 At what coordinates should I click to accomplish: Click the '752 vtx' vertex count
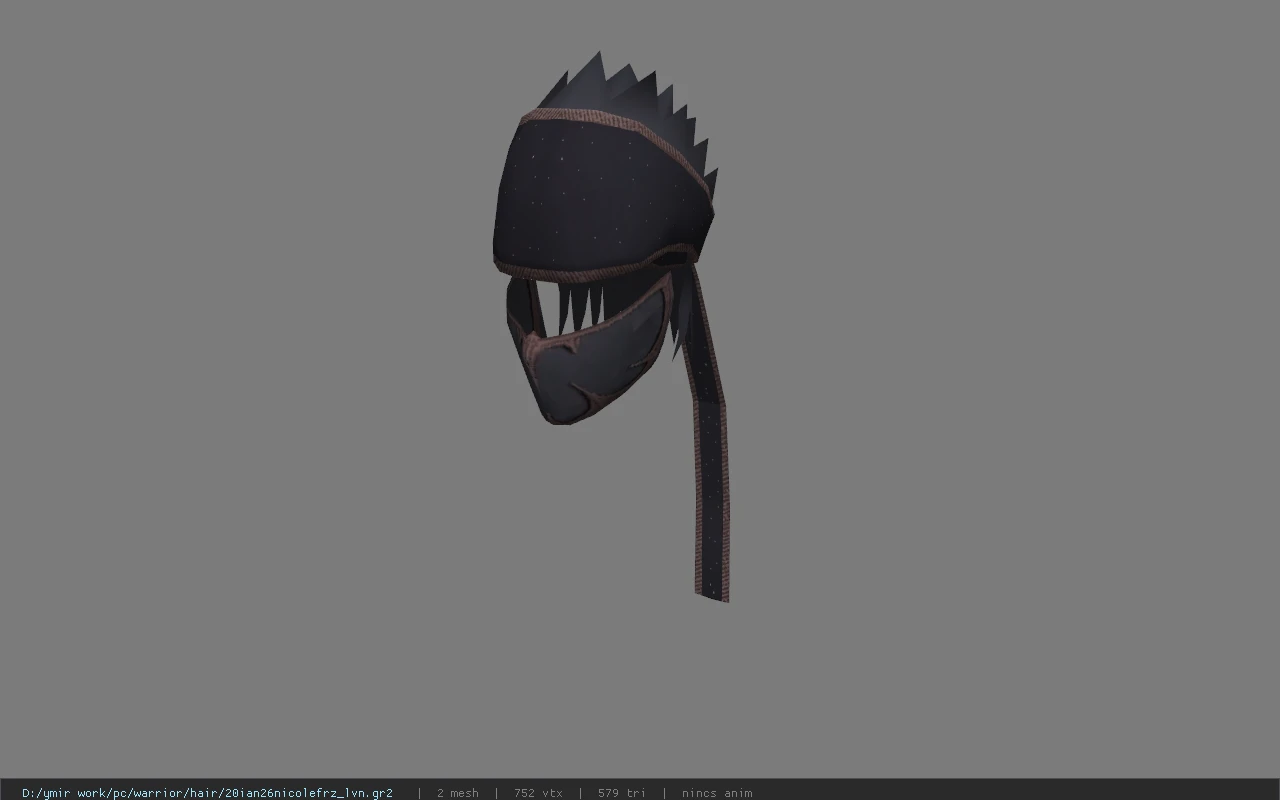point(538,793)
